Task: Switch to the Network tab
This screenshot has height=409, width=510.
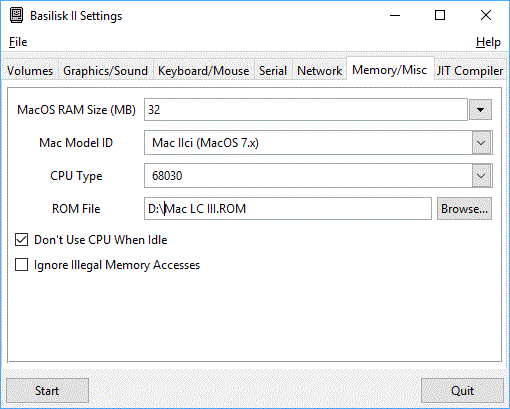Action: click(x=319, y=71)
